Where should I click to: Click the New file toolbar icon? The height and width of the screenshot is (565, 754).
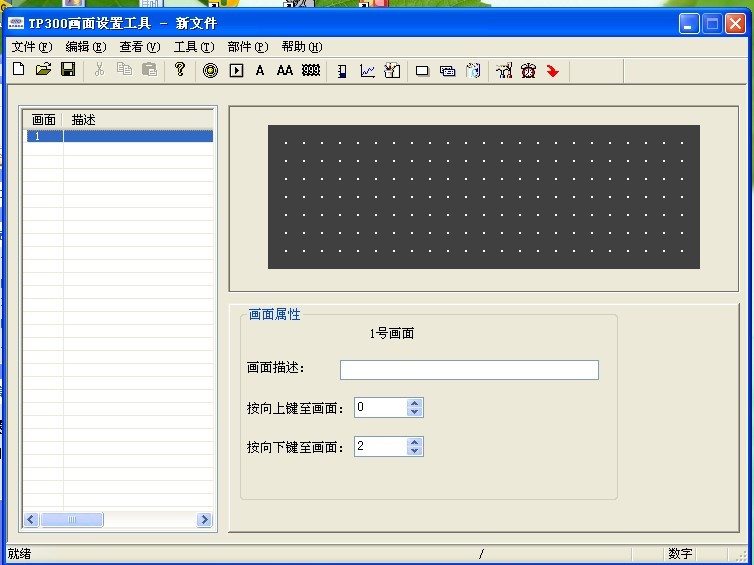tap(18, 70)
